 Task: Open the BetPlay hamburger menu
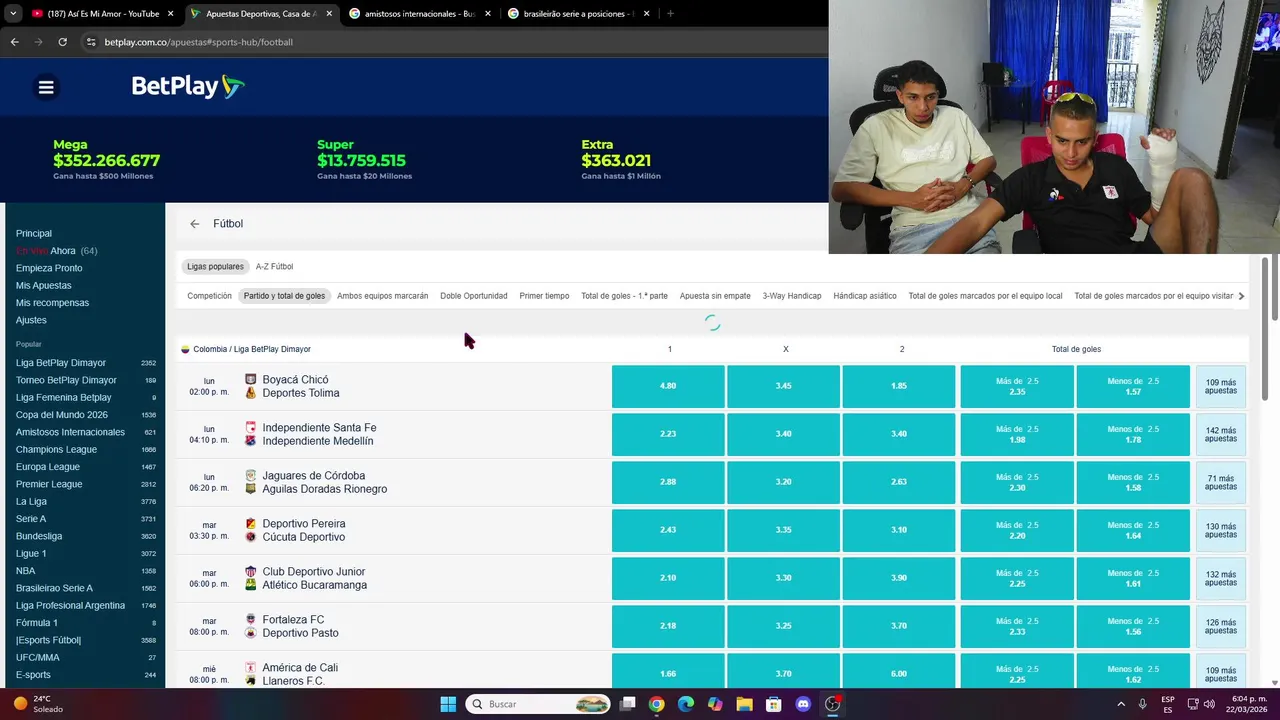tap(46, 87)
